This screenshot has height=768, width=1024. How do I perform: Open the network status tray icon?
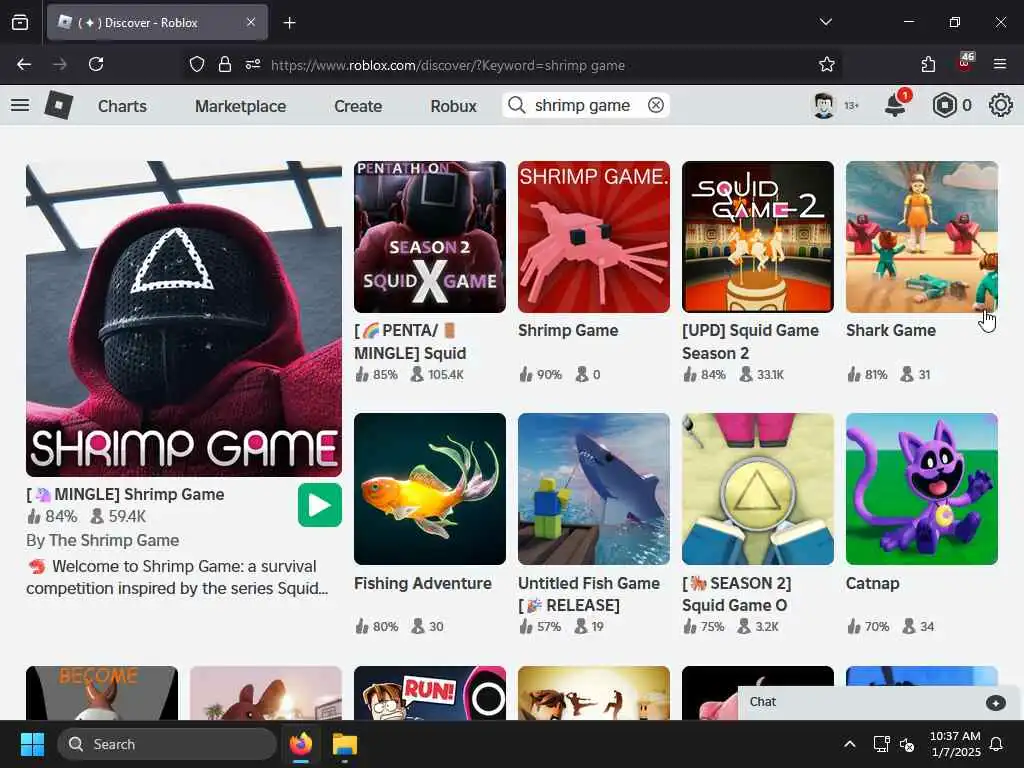click(881, 744)
